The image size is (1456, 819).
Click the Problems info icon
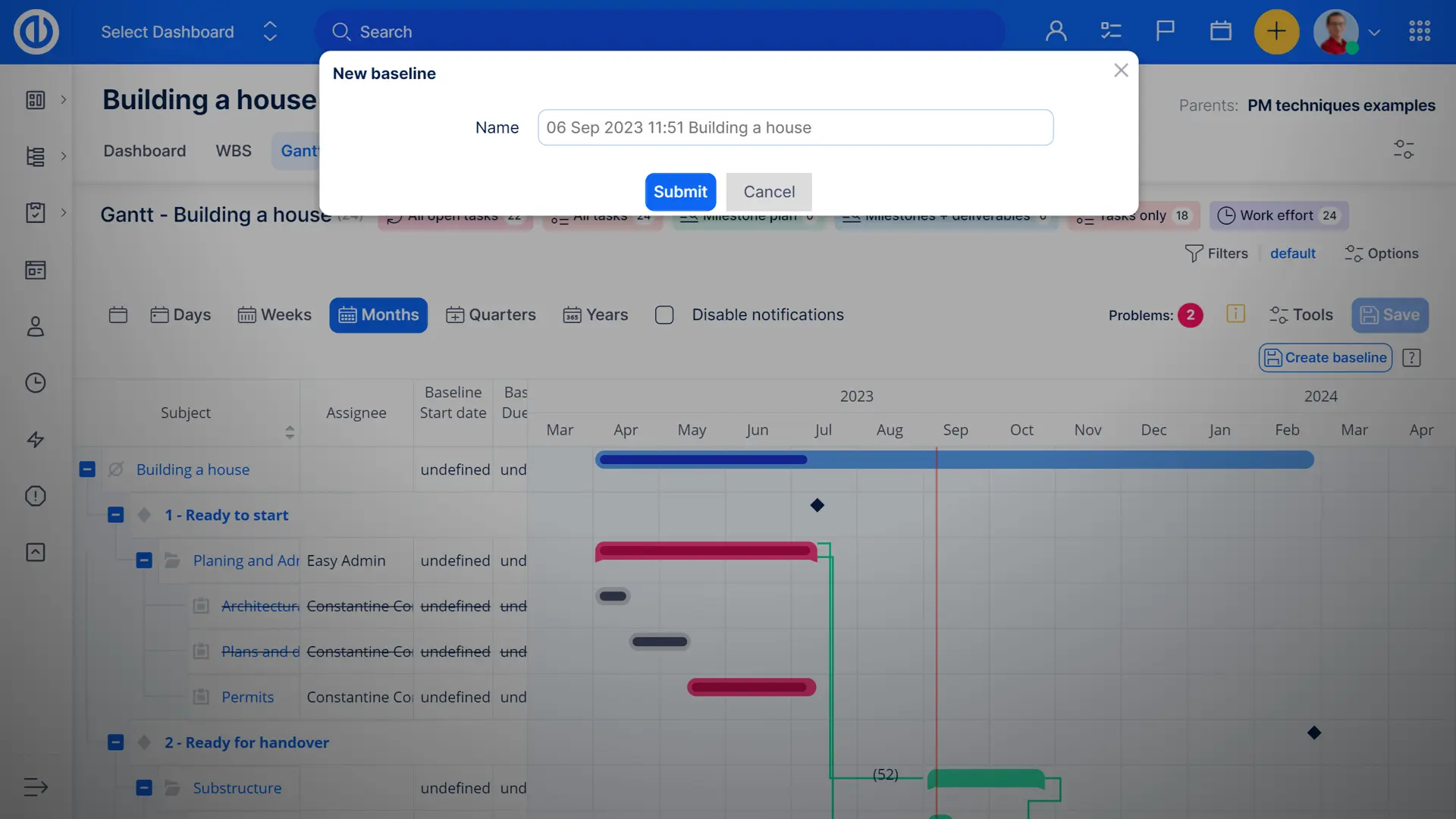1235,314
